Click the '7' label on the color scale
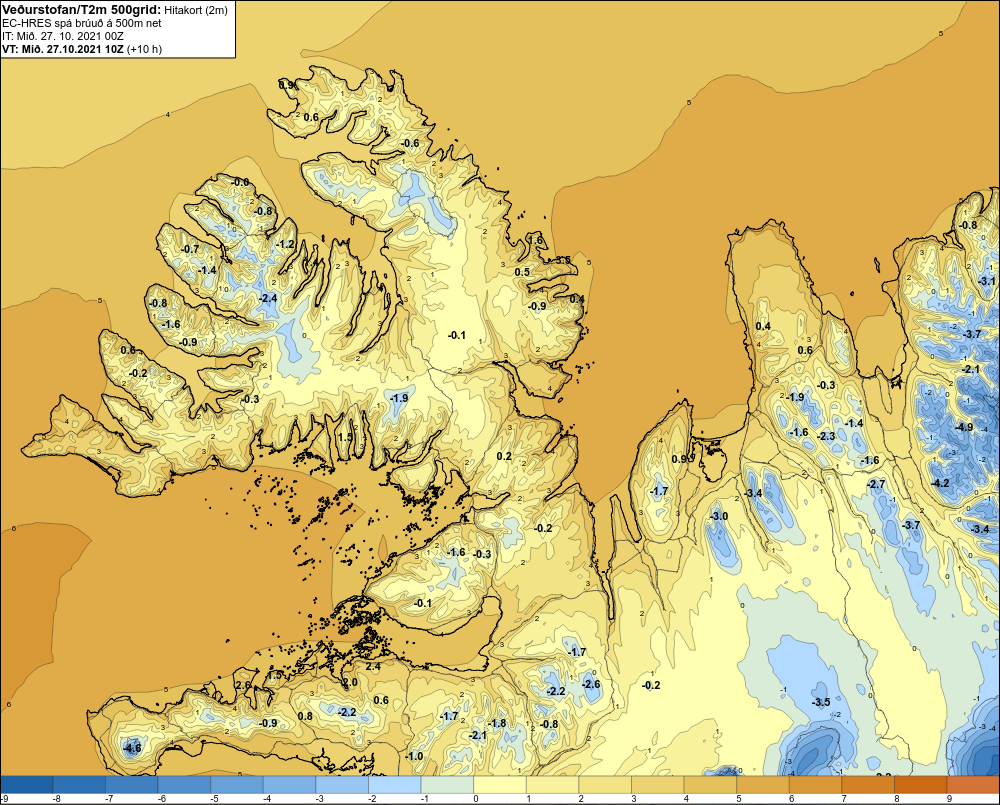Viewport: 1000px width, 805px height. (x=843, y=799)
